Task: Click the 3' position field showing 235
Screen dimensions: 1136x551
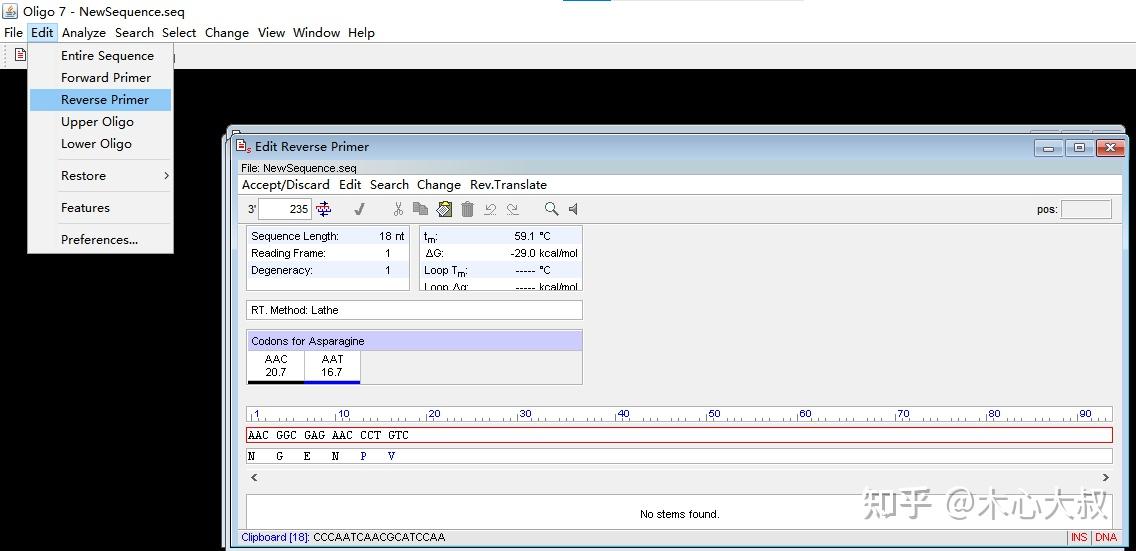Action: [285, 209]
